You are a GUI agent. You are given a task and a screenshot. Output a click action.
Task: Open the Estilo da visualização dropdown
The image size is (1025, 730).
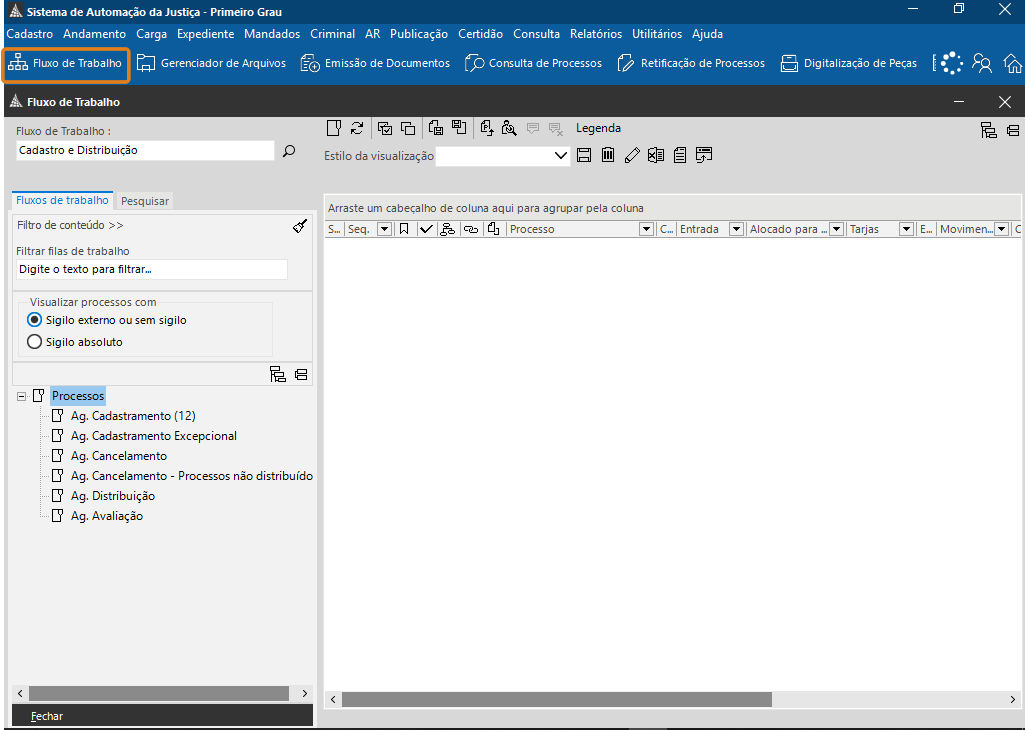pos(560,156)
